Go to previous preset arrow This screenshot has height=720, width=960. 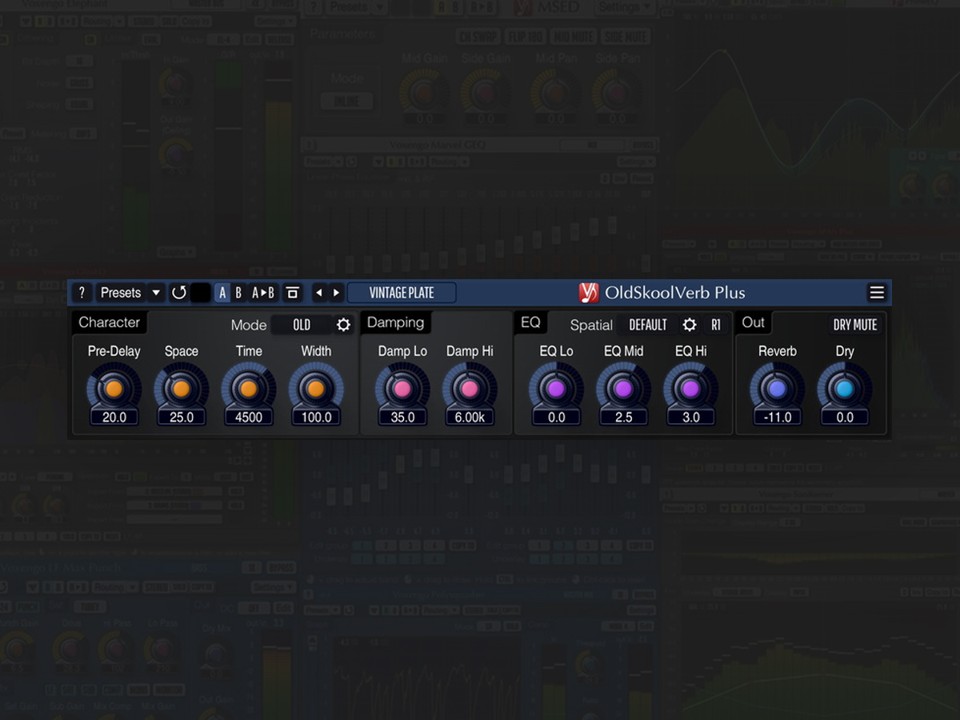coord(318,293)
